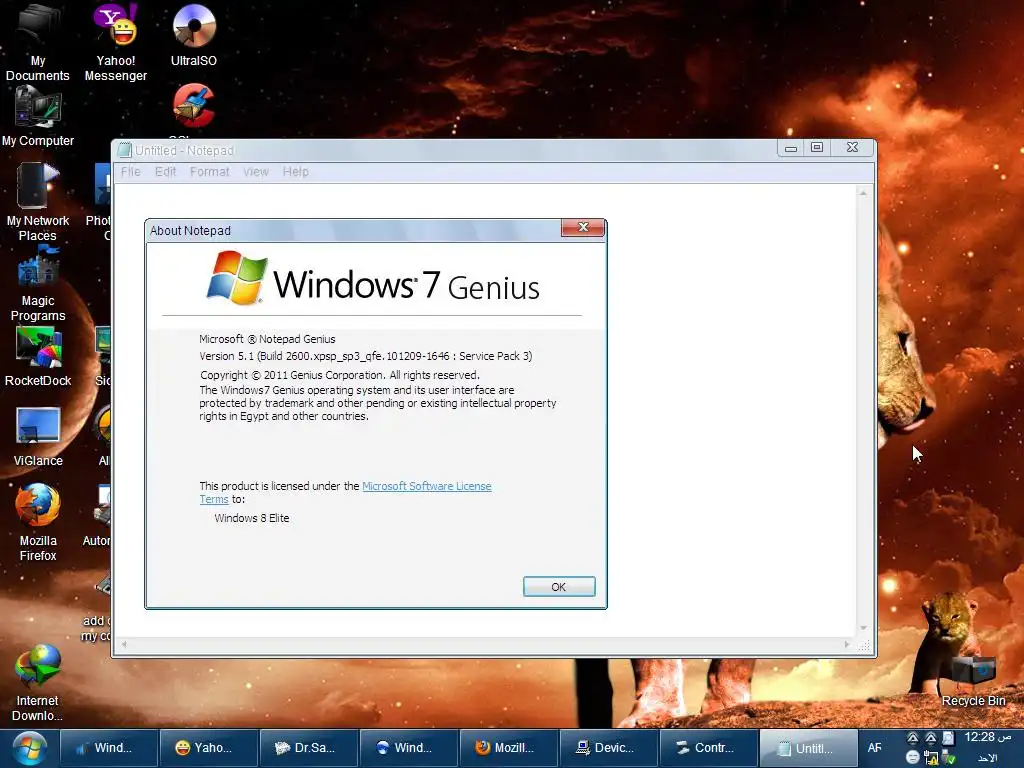Viewport: 1024px width, 768px height.
Task: Open the Recycle Bin on the desktop
Action: pyautogui.click(x=973, y=682)
